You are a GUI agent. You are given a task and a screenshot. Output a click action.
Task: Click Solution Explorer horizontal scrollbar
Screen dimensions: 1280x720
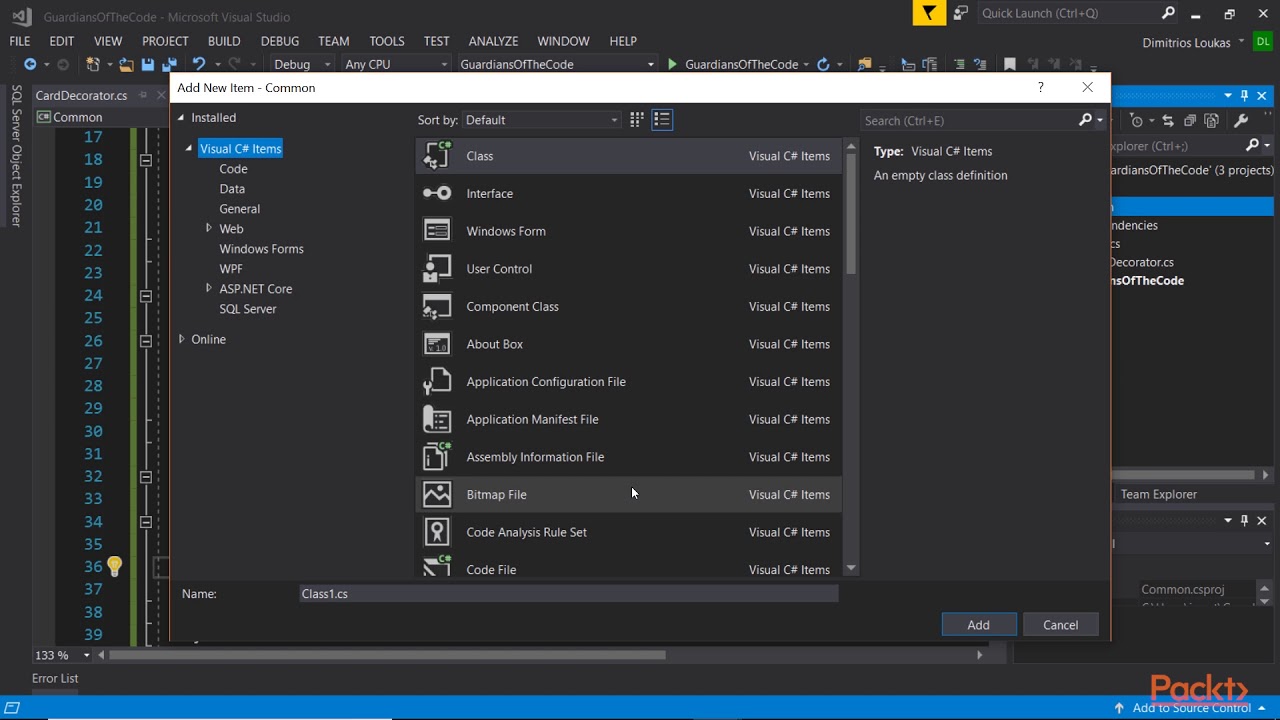click(1185, 475)
